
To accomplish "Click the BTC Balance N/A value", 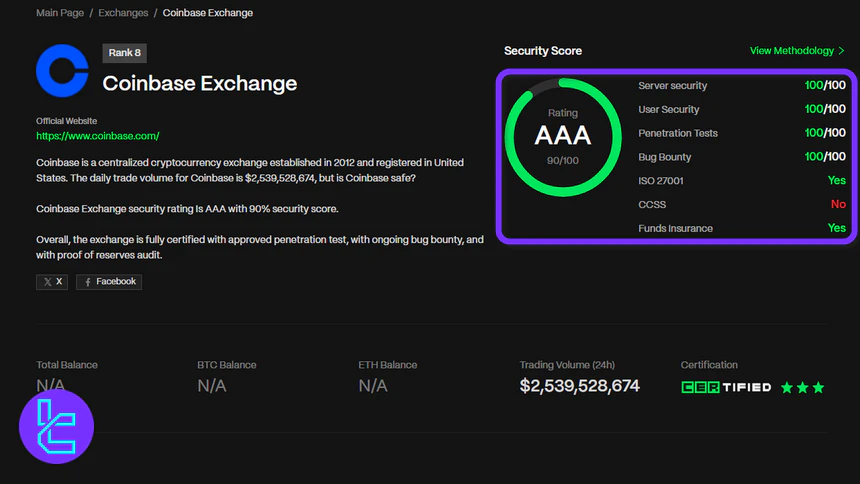I will click(212, 386).
